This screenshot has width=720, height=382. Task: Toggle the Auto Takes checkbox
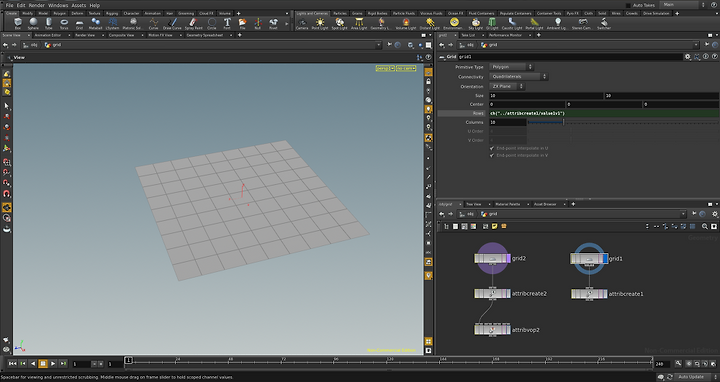628,5
